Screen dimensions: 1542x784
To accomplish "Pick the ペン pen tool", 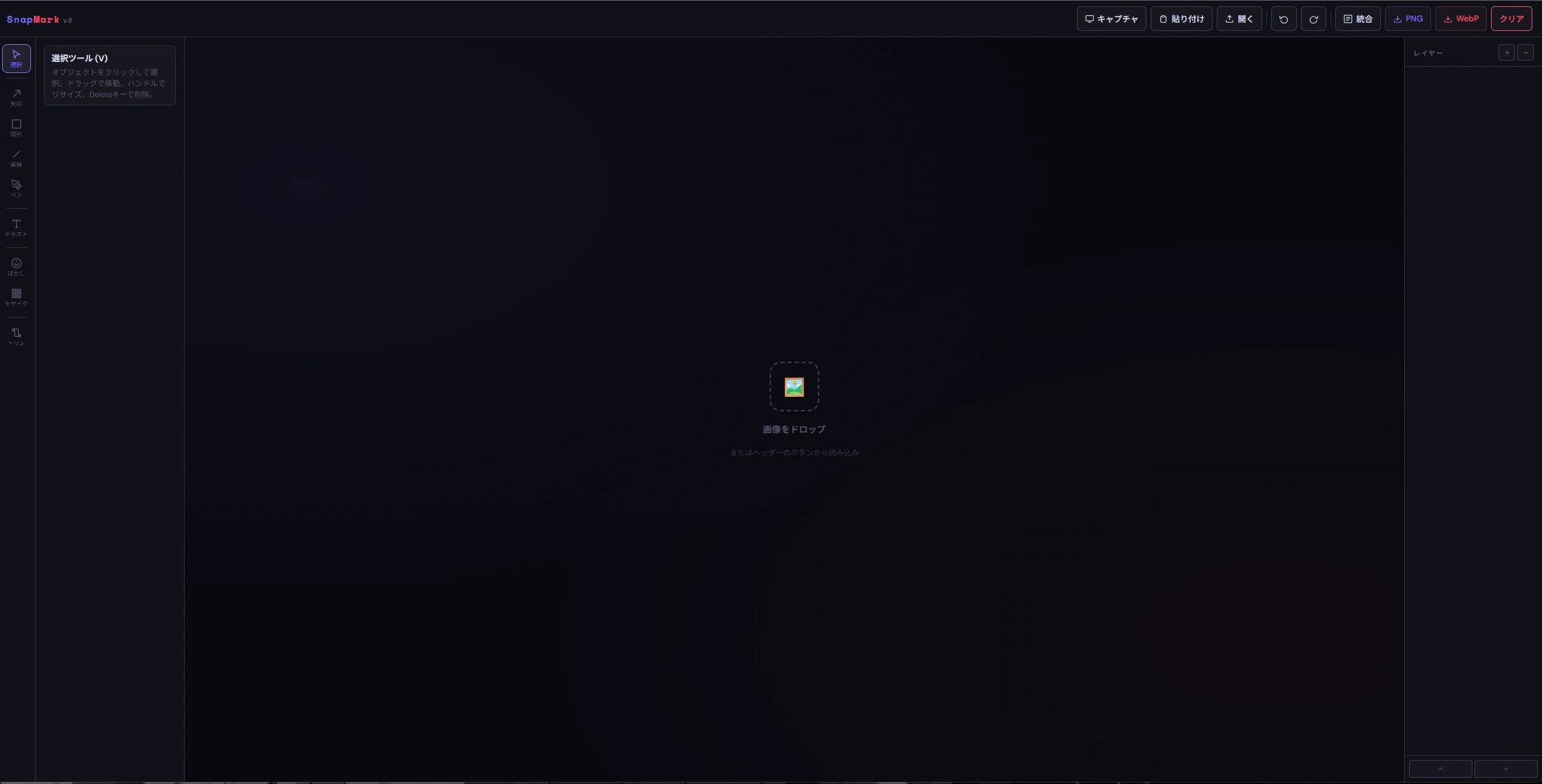I will point(16,188).
